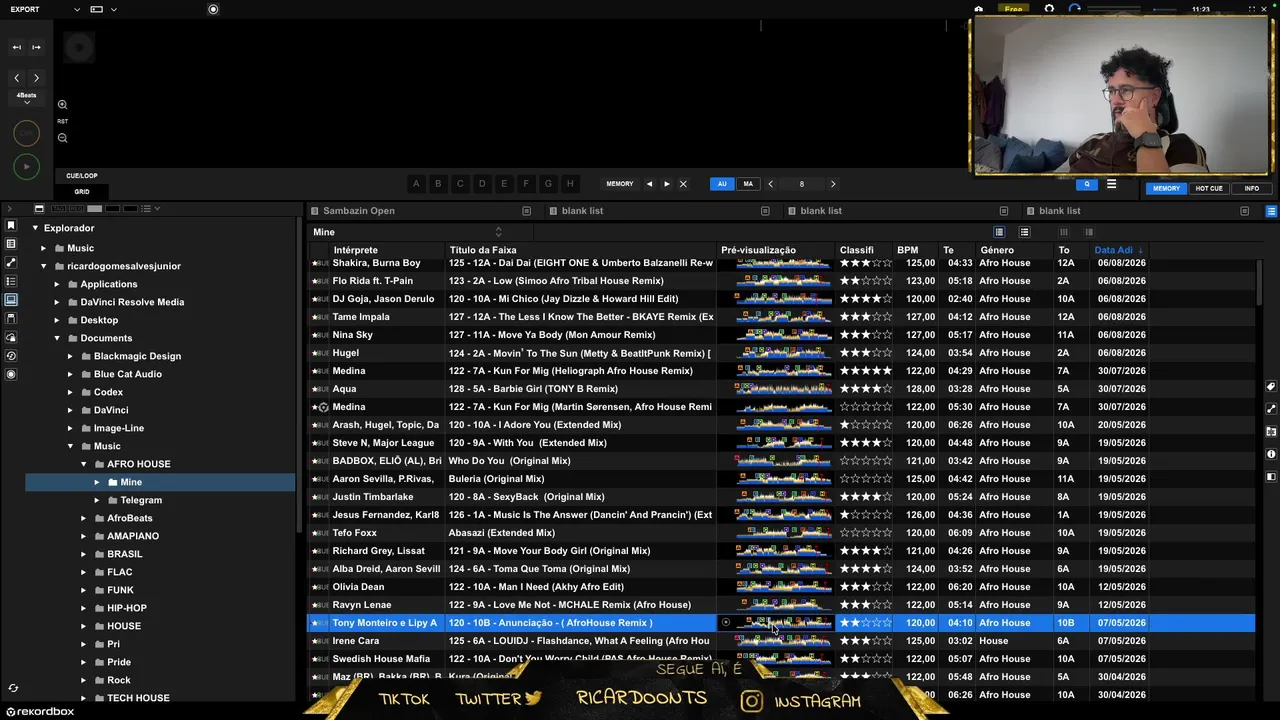Click the Free plan badge

coord(1014,9)
